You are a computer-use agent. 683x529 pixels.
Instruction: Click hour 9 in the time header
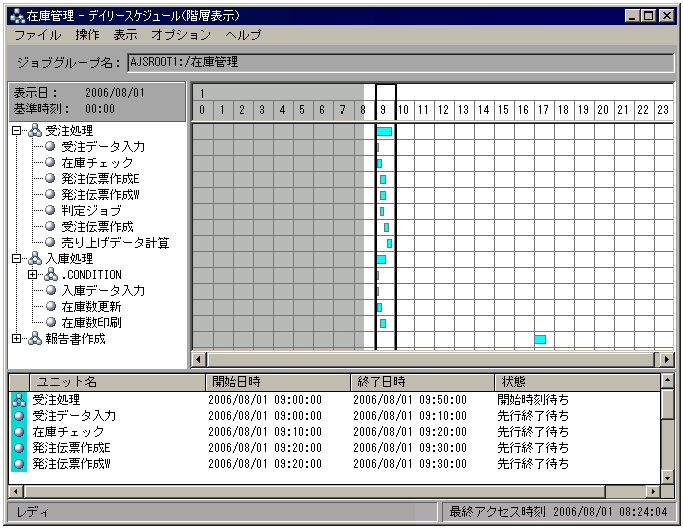click(383, 110)
